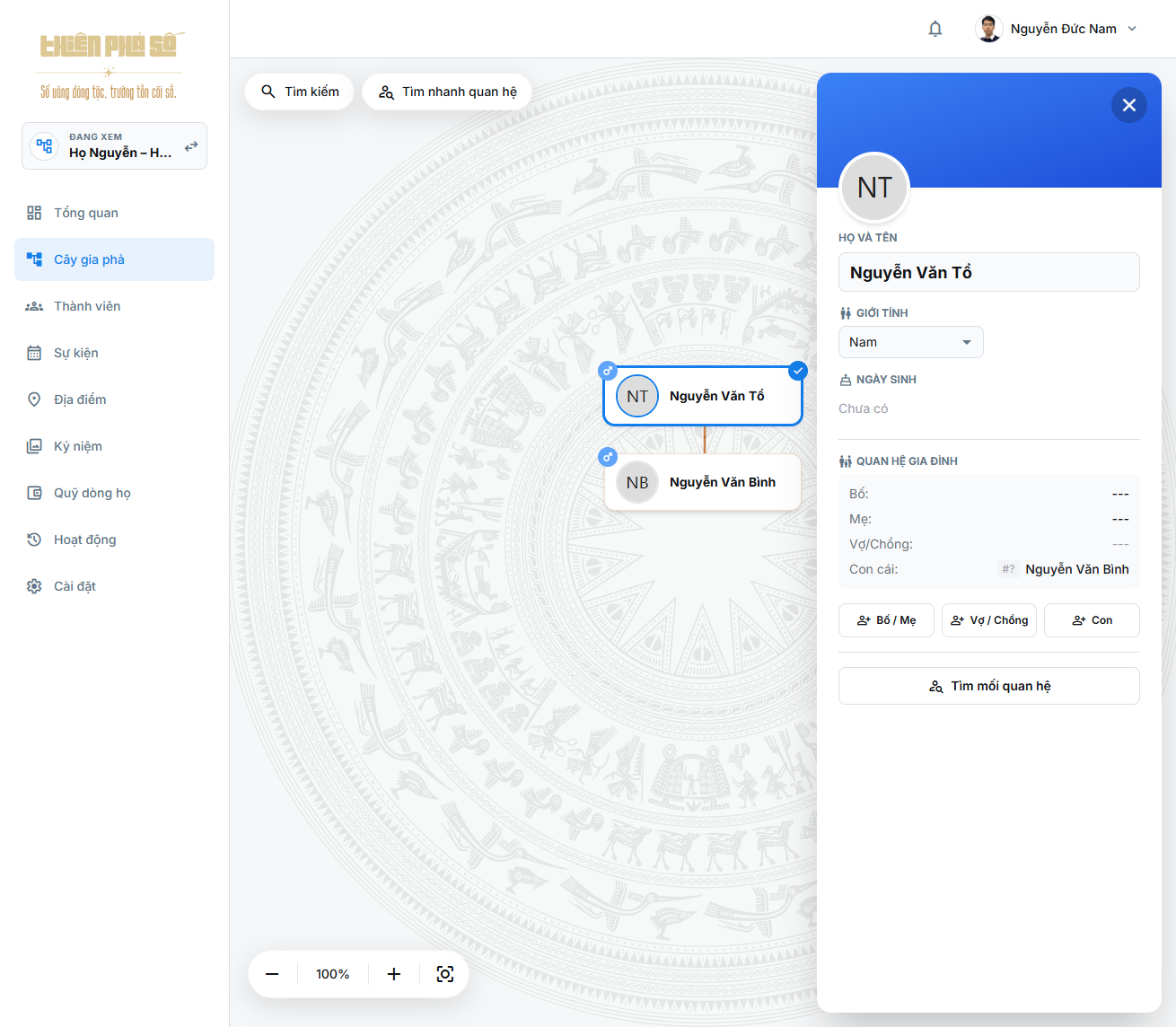Click the Sự kiện calendar icon
This screenshot has width=1176, height=1027.
[34, 353]
